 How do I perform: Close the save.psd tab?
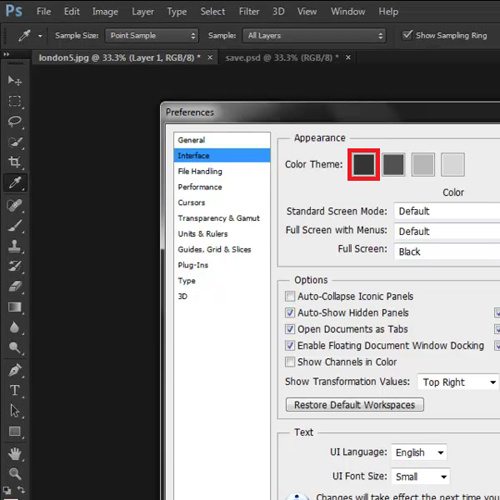coord(348,57)
